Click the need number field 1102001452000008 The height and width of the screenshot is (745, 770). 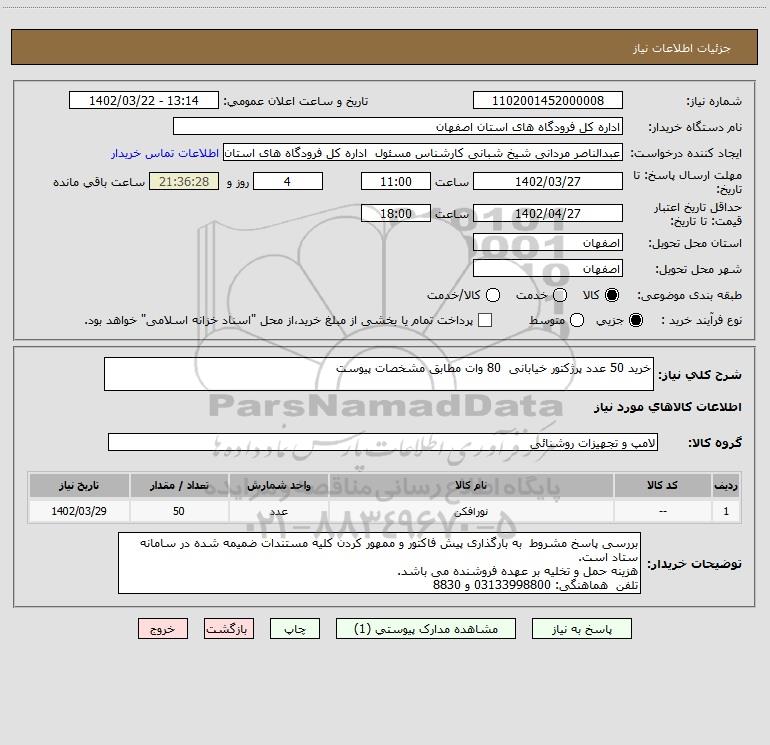coord(548,100)
